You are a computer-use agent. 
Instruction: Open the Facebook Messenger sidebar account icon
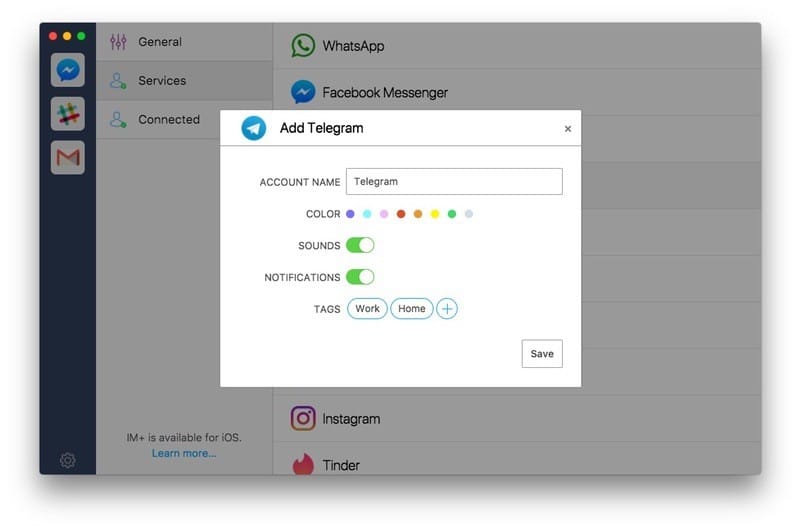[68, 70]
